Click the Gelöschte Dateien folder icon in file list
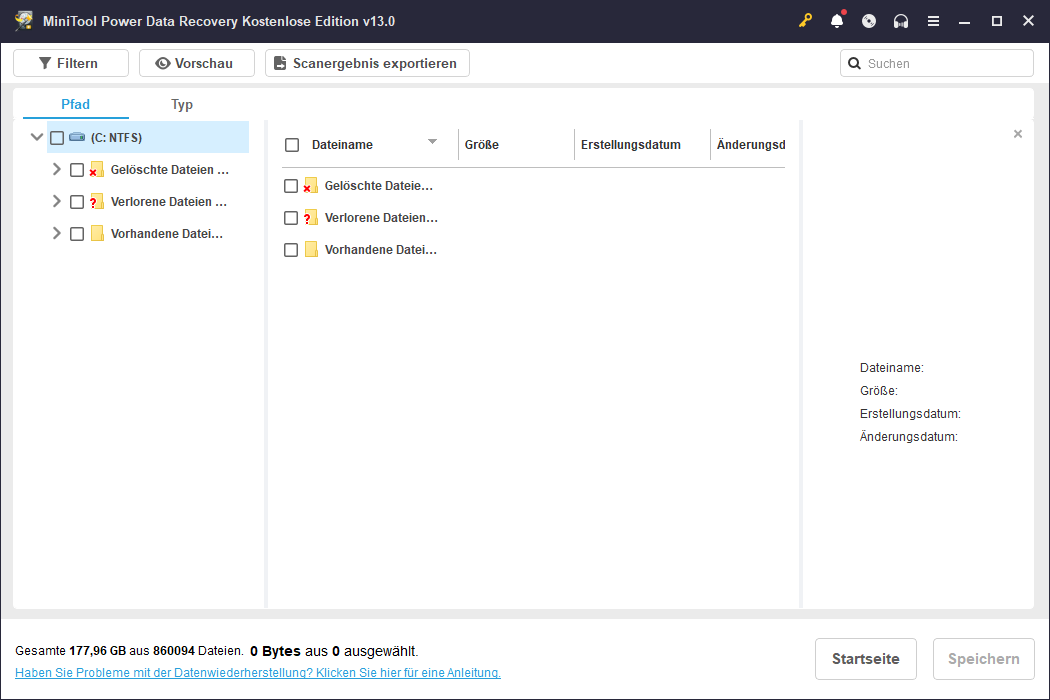 click(311, 186)
